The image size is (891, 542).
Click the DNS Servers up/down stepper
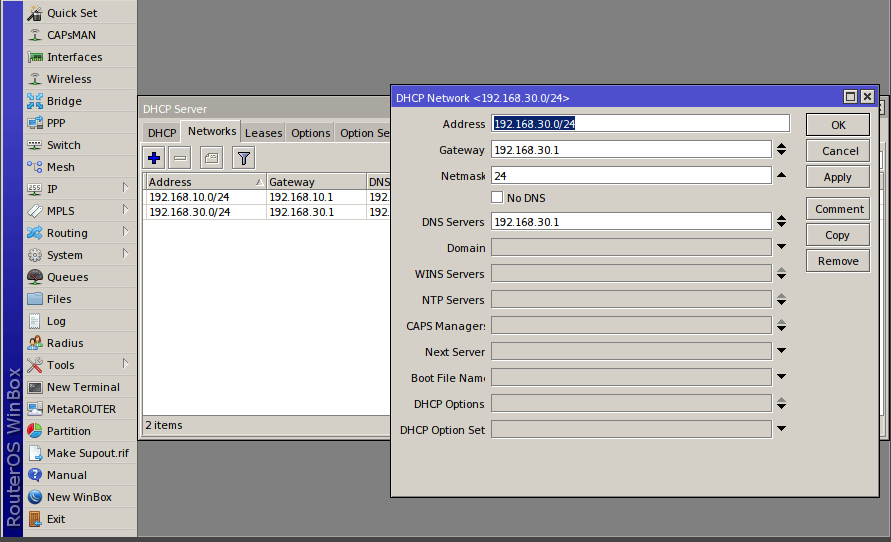781,222
